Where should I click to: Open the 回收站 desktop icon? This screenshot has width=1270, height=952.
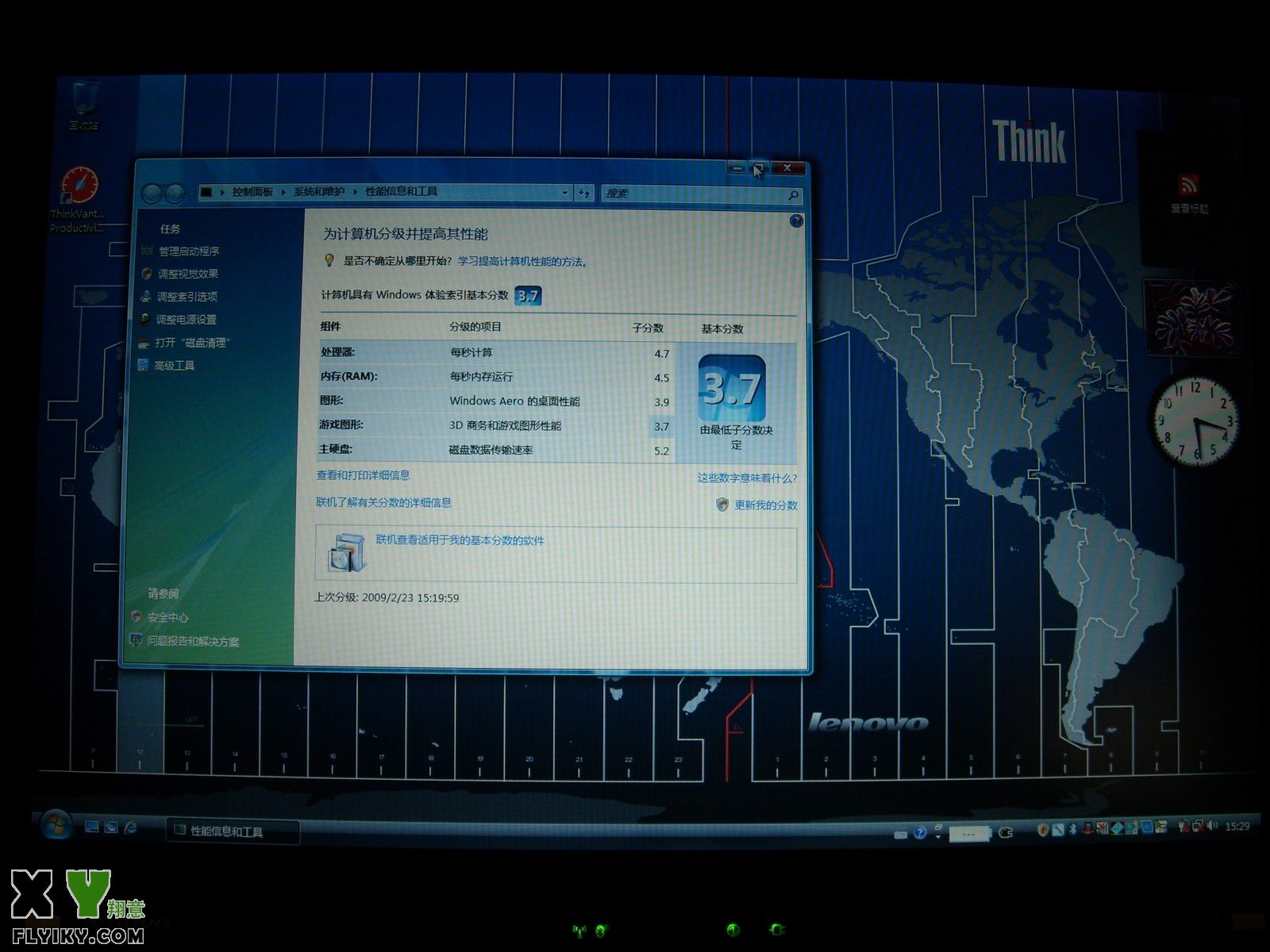click(83, 105)
